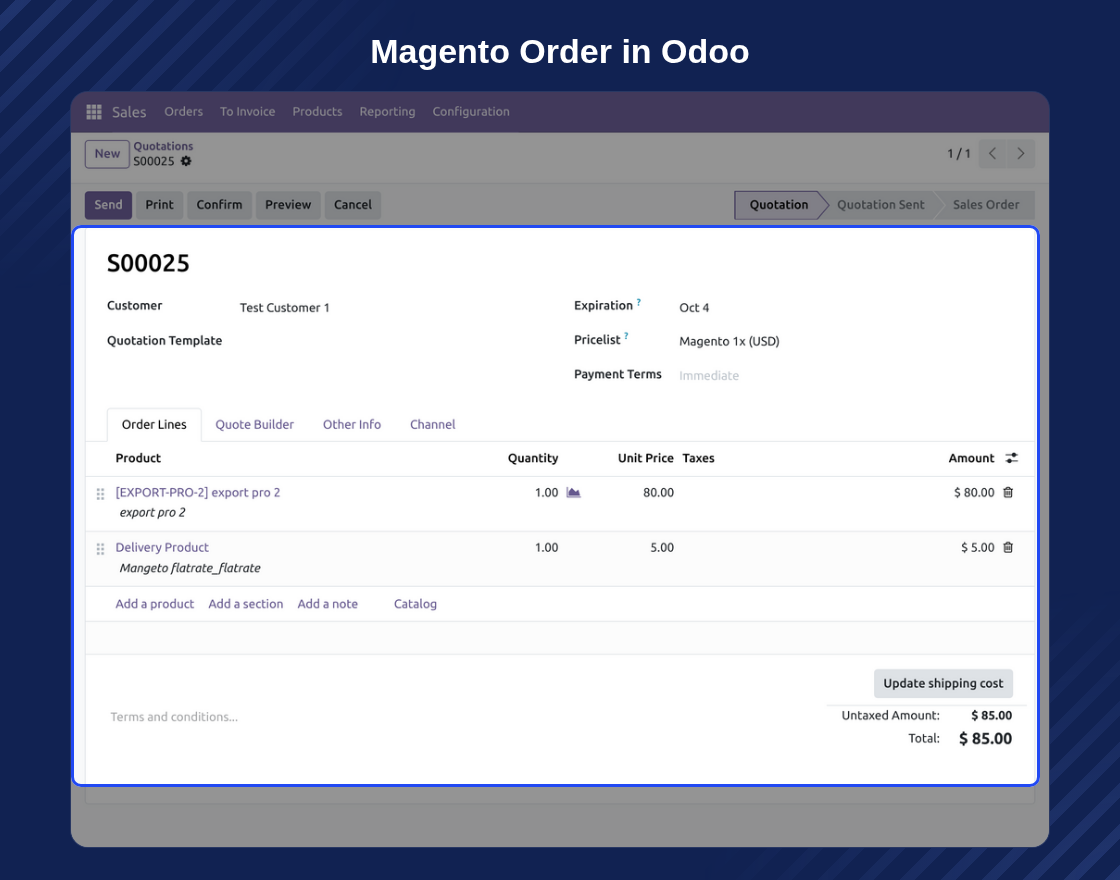Image resolution: width=1120 pixels, height=880 pixels.
Task: Switch to the Quote Builder tab
Action: [254, 424]
